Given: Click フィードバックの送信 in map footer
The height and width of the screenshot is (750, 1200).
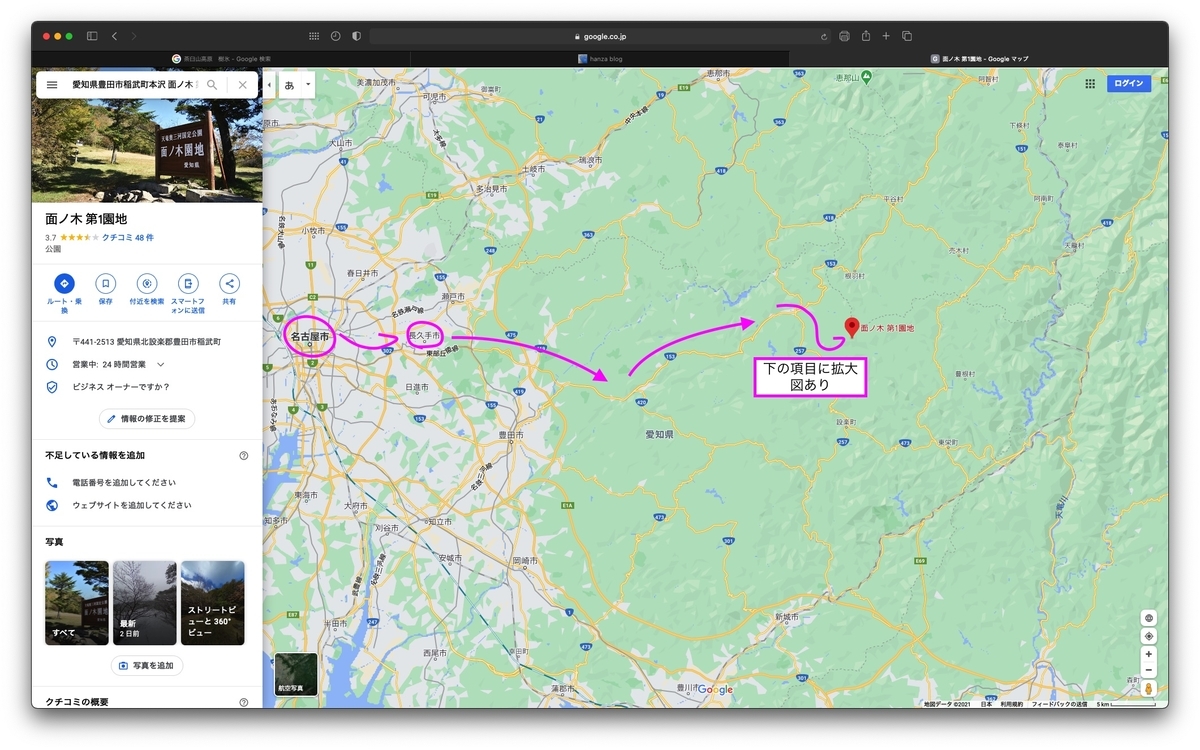Looking at the screenshot, I should [1060, 704].
